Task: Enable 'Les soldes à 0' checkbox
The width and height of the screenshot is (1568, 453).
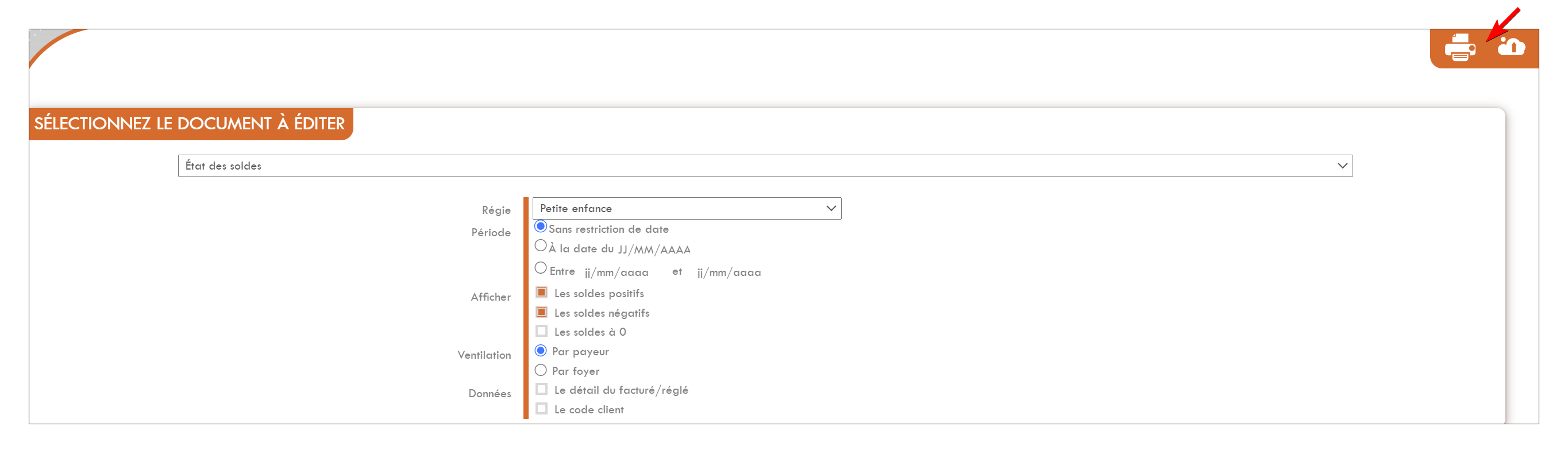Action: [x=541, y=331]
